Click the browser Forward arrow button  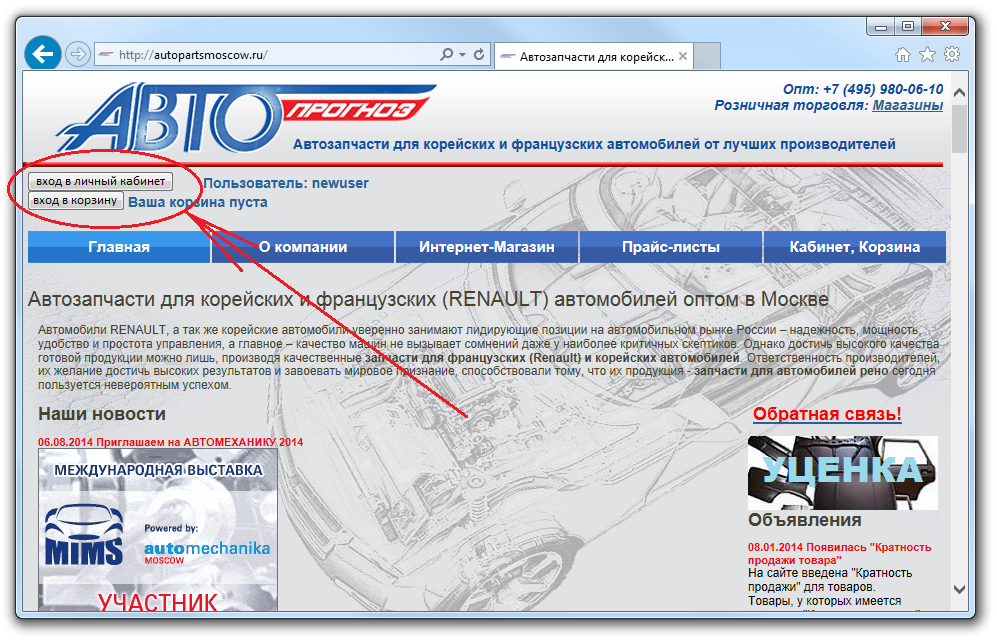tap(77, 55)
